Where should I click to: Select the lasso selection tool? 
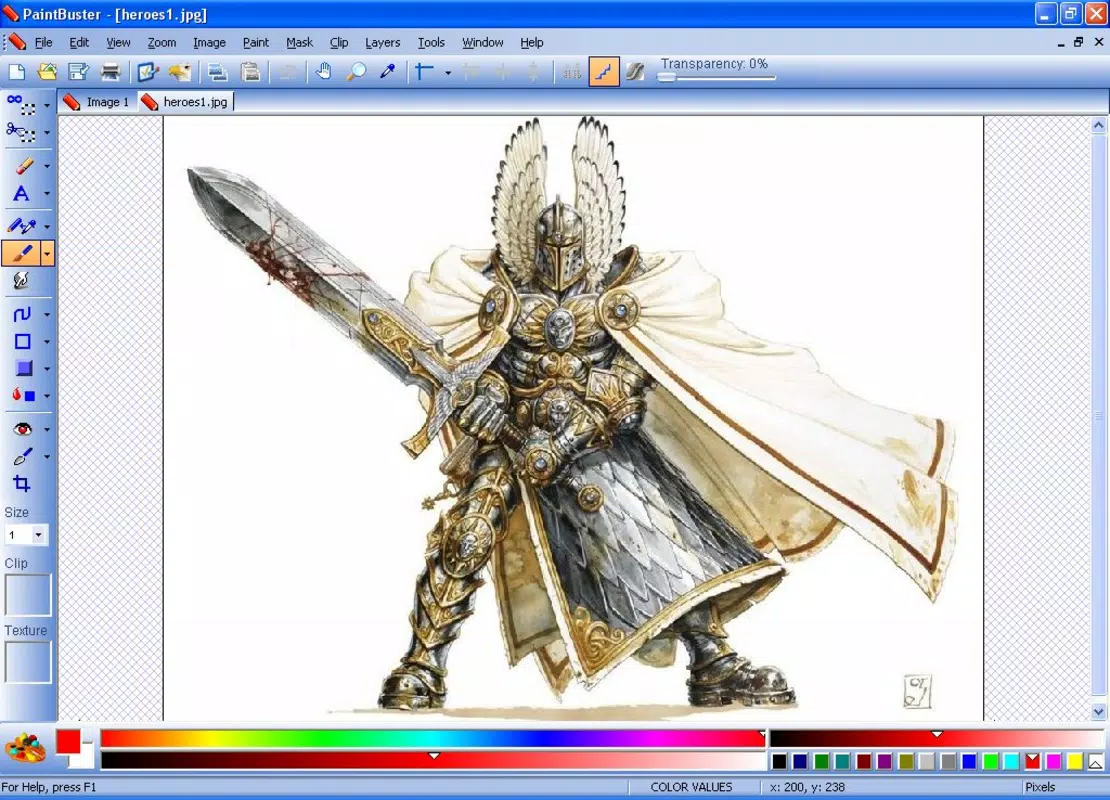click(x=21, y=105)
